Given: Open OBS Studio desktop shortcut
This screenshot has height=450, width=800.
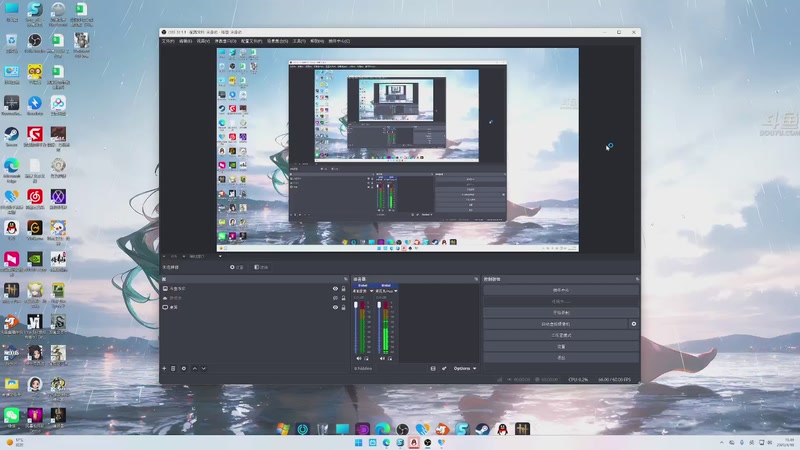Looking at the screenshot, I should [35, 42].
